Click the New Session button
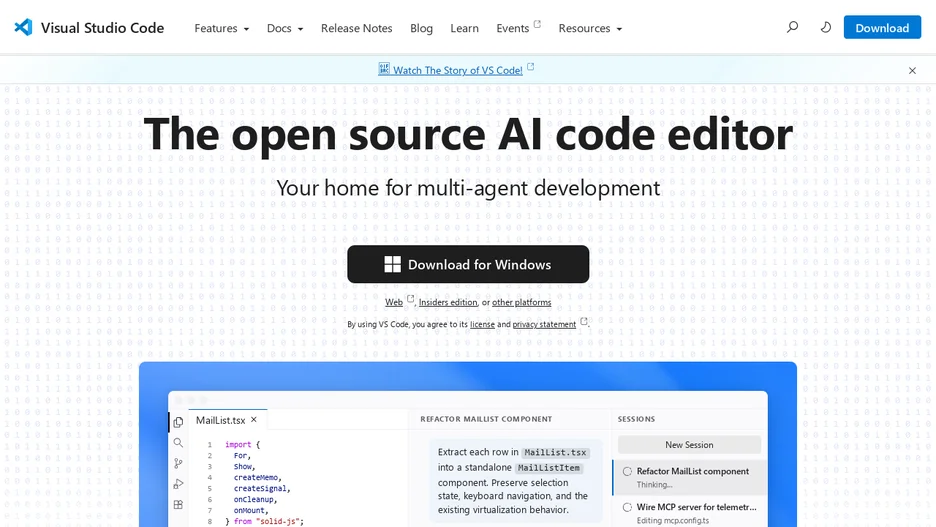Image resolution: width=936 pixels, height=527 pixels. pos(689,445)
